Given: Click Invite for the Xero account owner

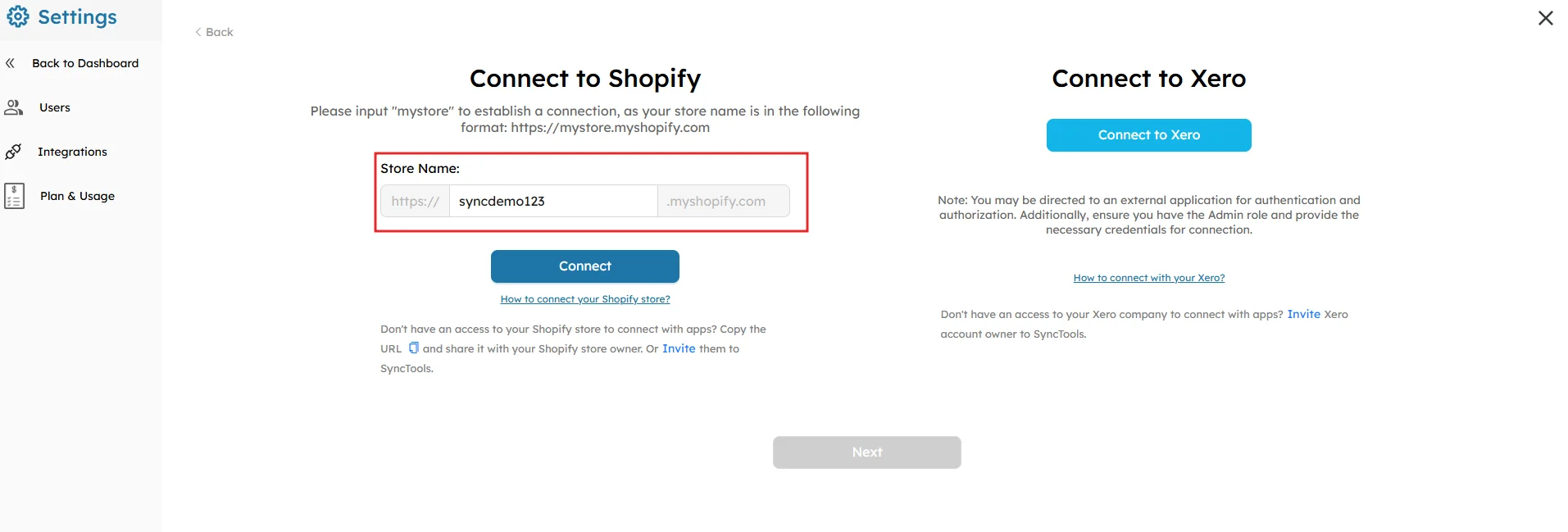Looking at the screenshot, I should (x=1303, y=314).
